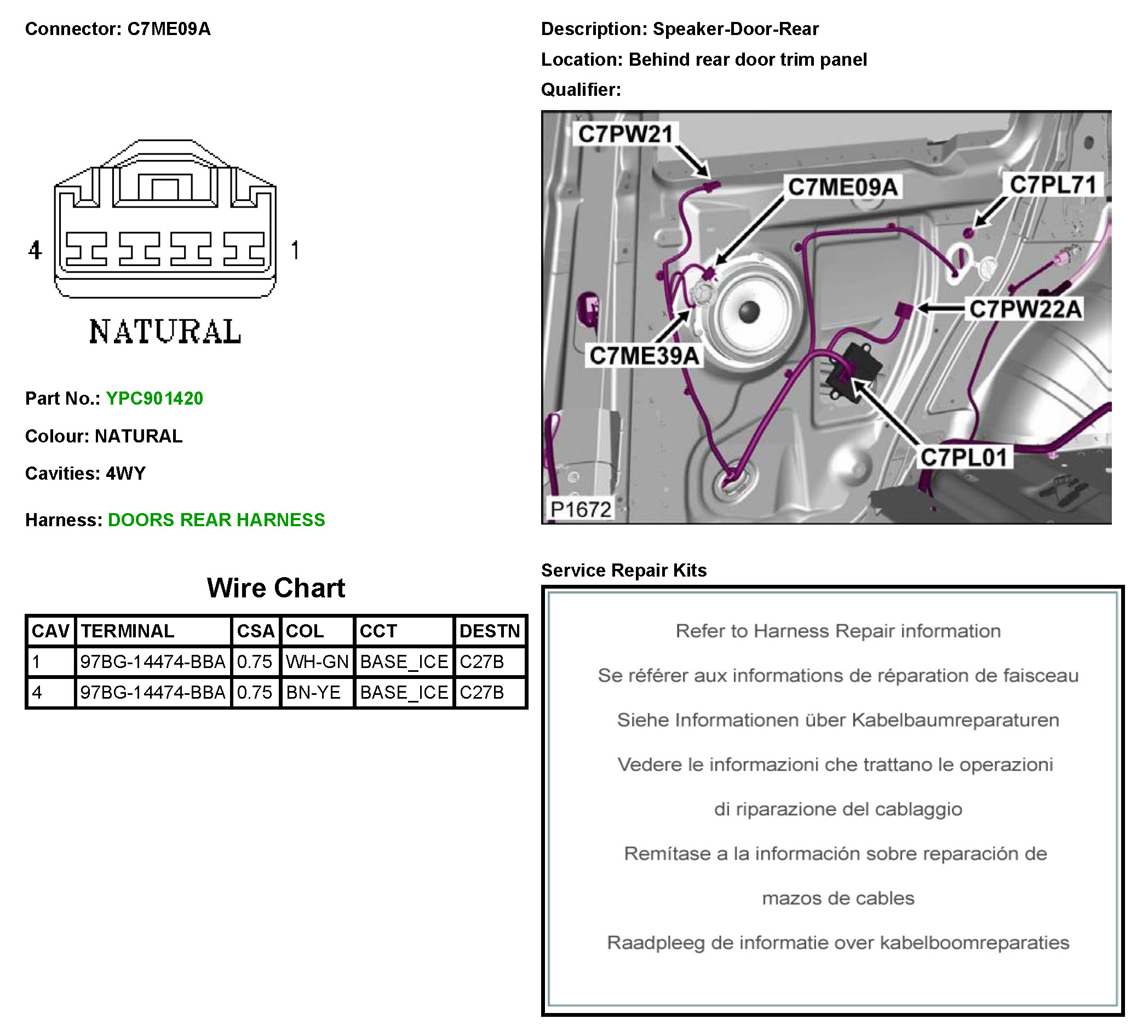Click the BN-YE colour cell in row 4
Viewport: 1148px width, 1036px height.
(313, 693)
